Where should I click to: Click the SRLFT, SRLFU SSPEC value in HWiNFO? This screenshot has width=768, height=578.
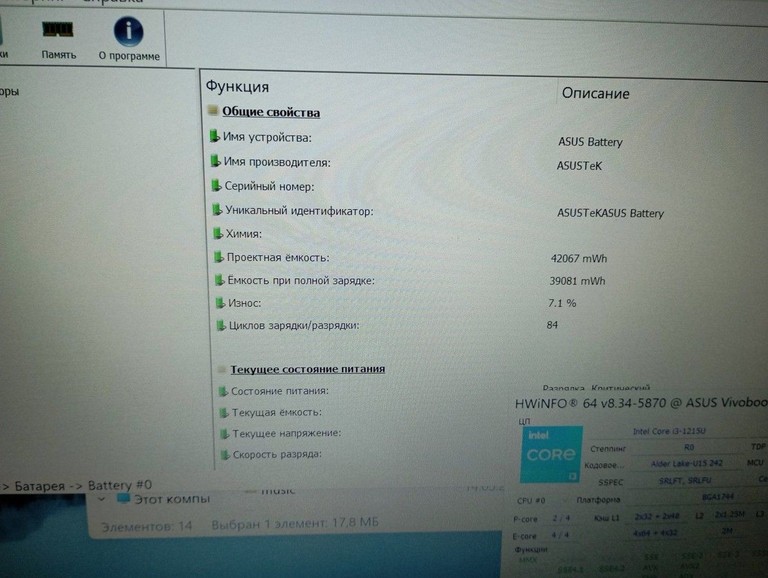685,481
